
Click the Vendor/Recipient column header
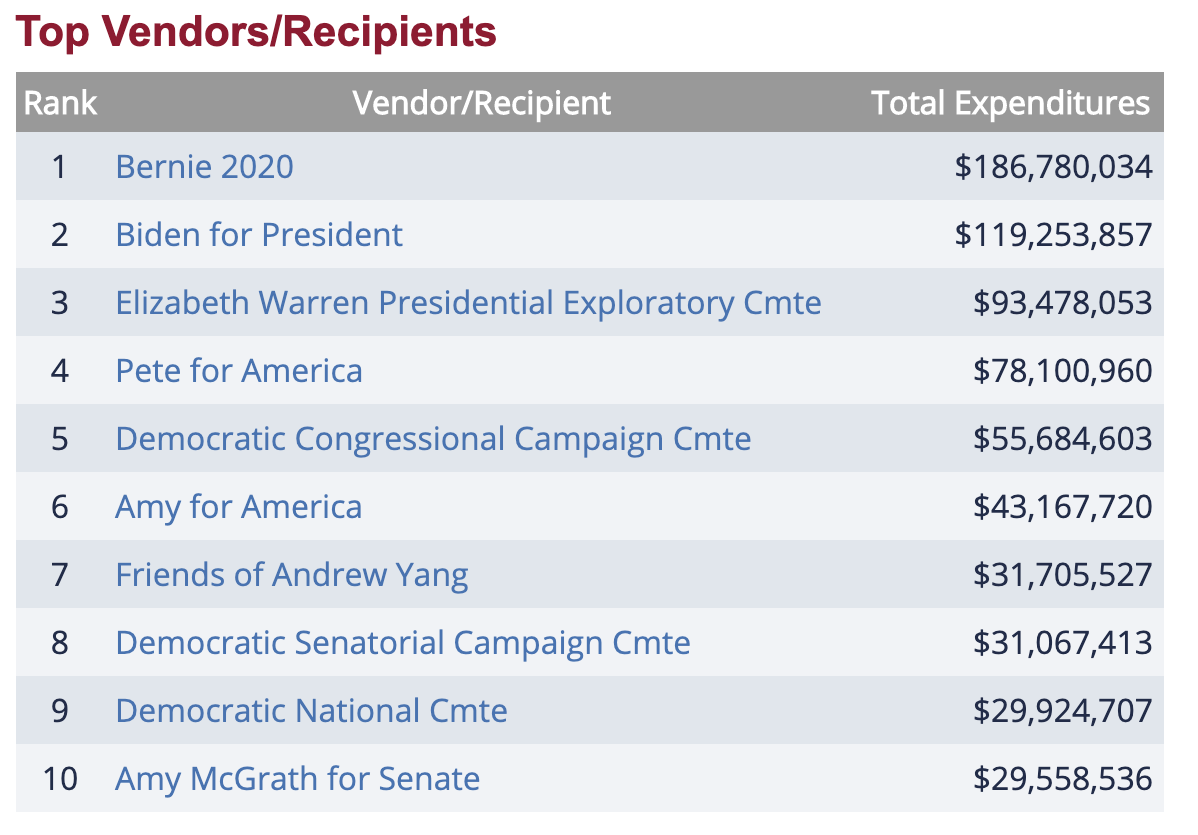(481, 103)
